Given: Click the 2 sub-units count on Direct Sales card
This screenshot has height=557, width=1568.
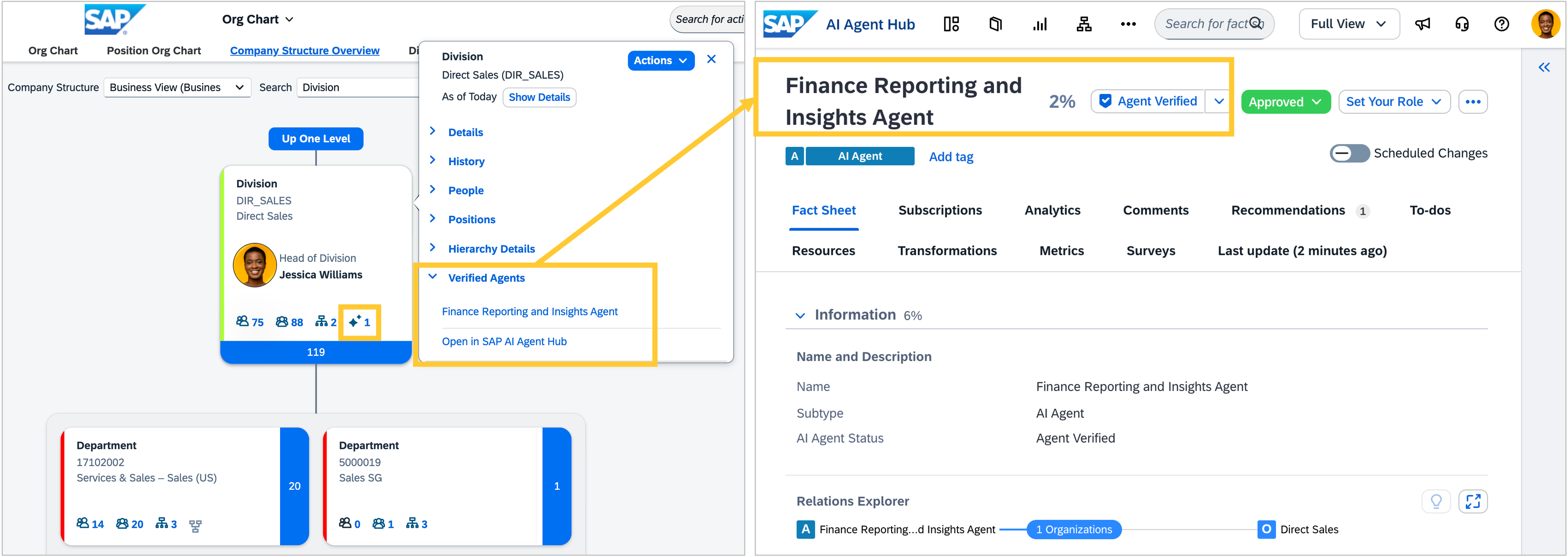Looking at the screenshot, I should click(326, 322).
